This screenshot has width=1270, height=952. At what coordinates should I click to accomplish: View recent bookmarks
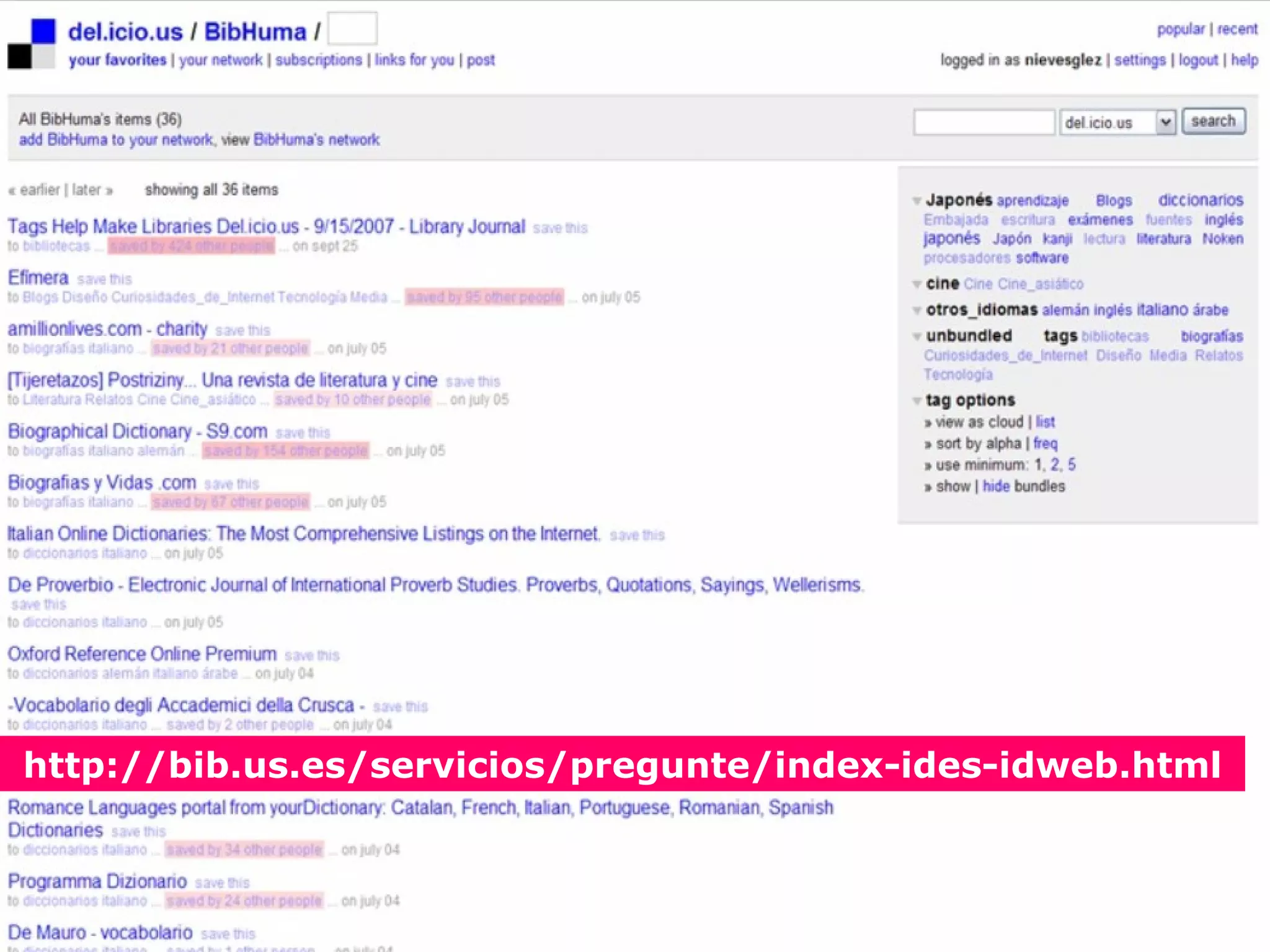tap(1237, 29)
